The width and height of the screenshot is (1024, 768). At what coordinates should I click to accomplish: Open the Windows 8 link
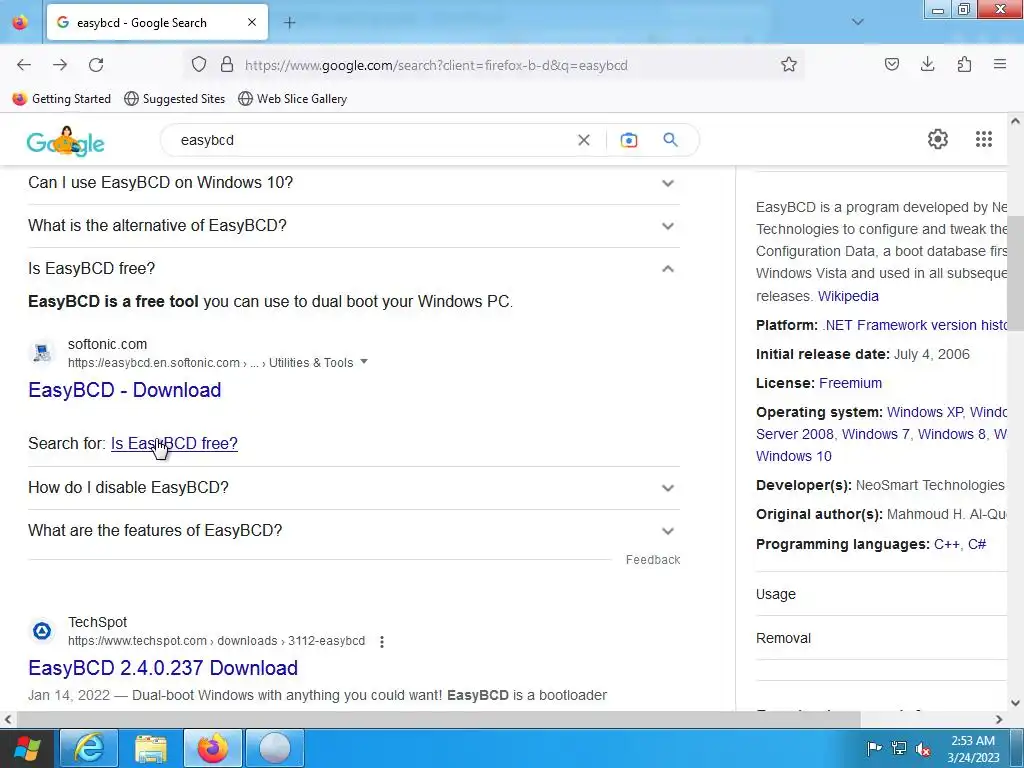click(952, 434)
